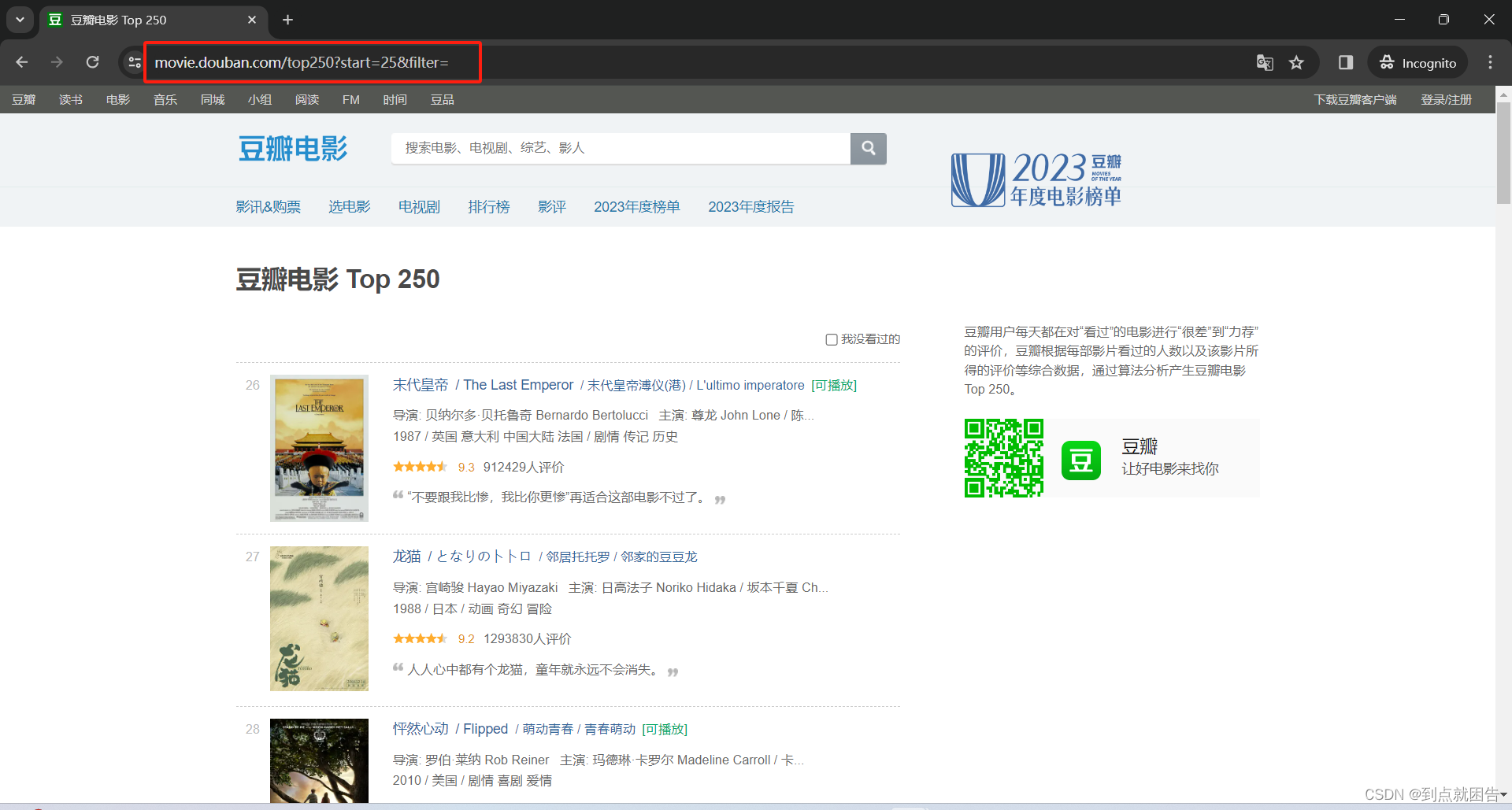Open FM in top navigation bar

tap(351, 100)
